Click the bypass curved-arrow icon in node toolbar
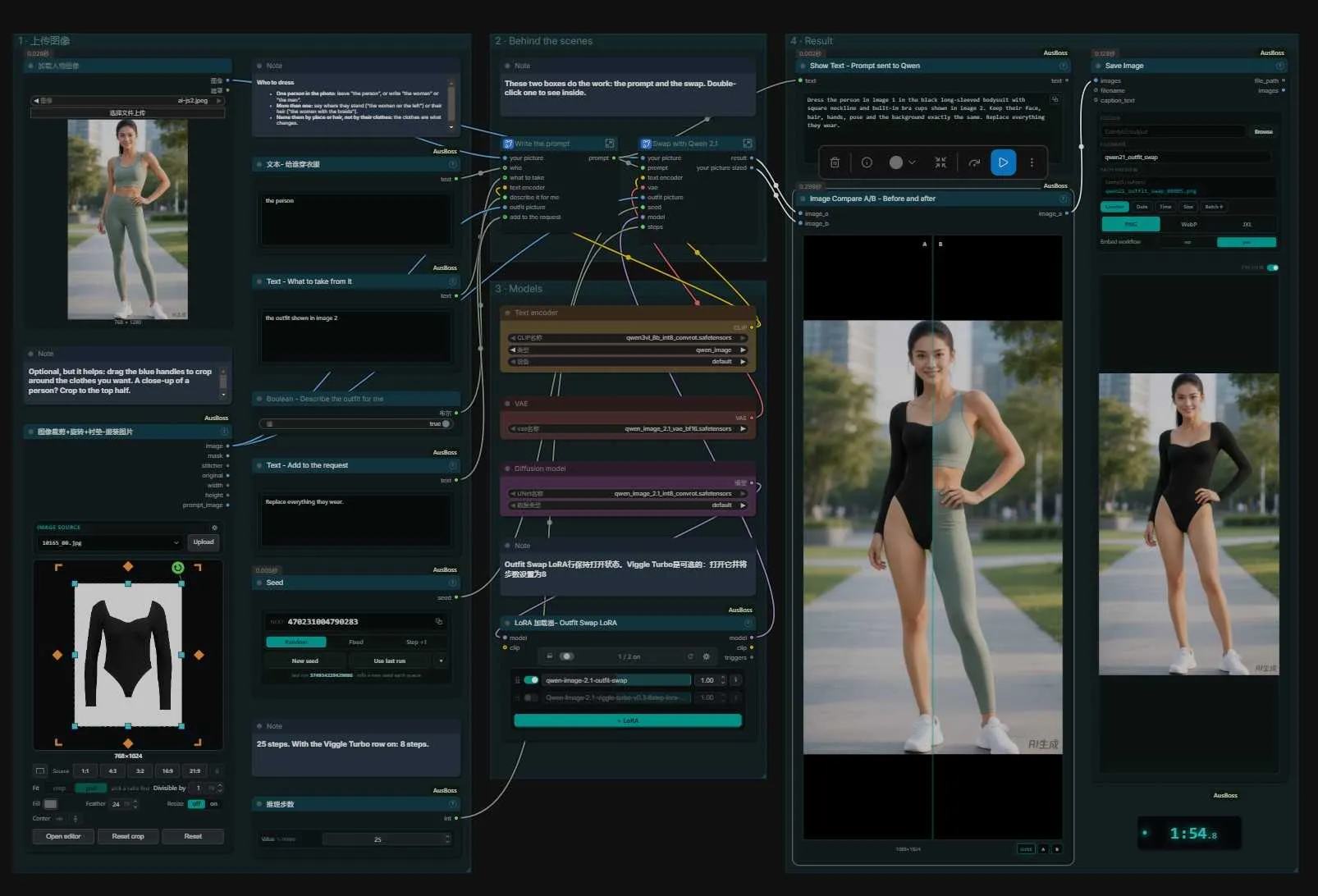This screenshot has width=1318, height=896. coord(974,162)
